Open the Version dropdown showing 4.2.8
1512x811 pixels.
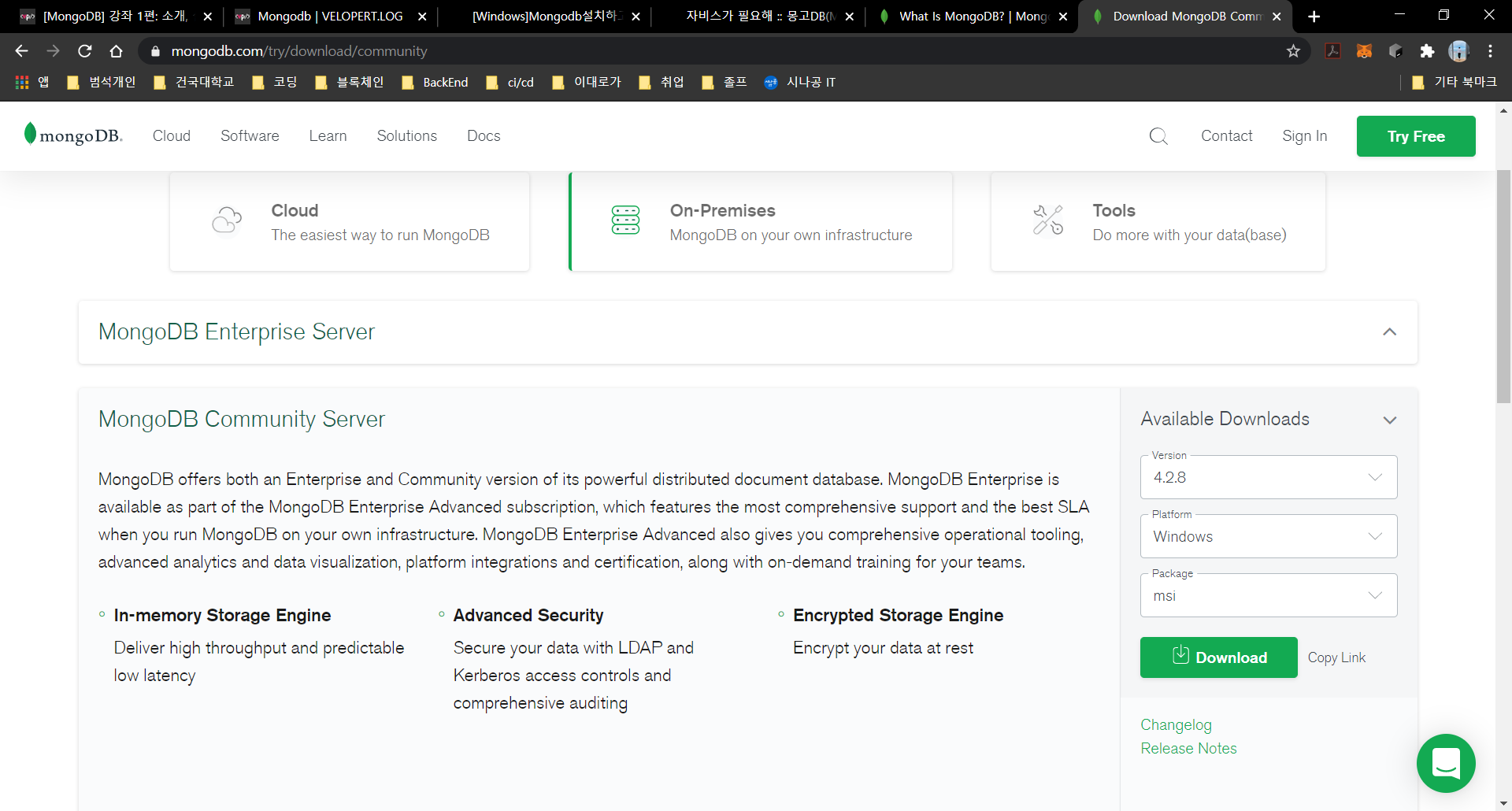click(x=1269, y=477)
